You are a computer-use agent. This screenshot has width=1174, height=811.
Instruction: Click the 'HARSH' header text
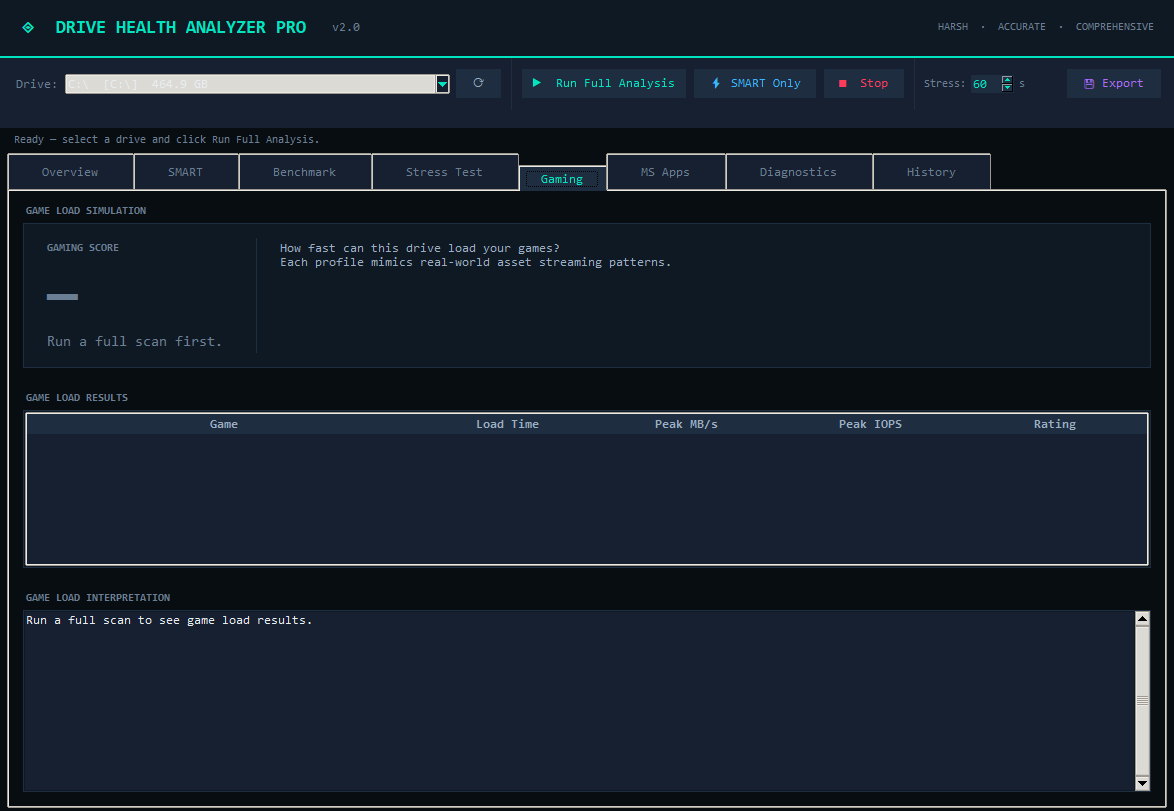tap(953, 26)
